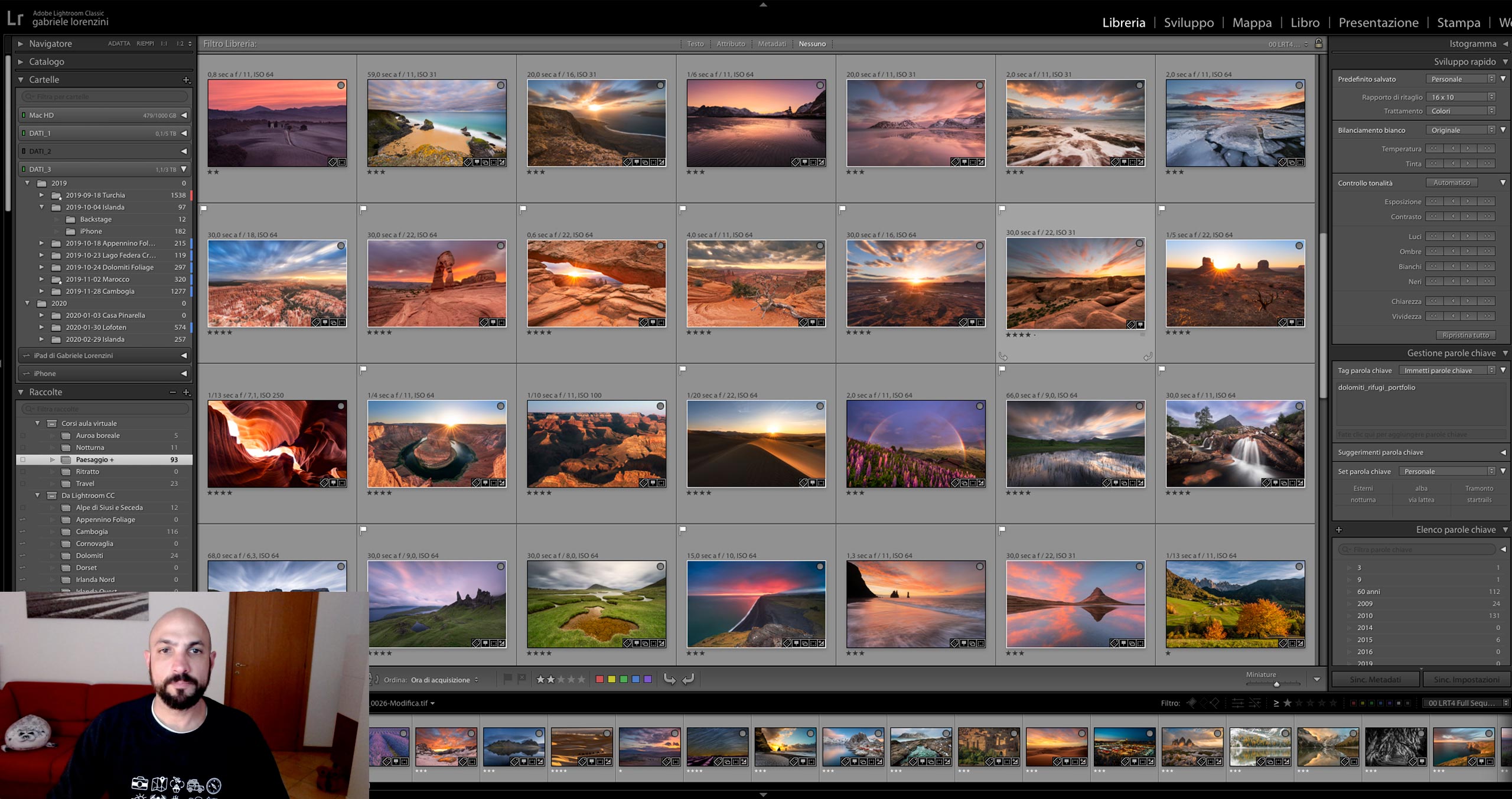
Task: Filter by flagged status in filmstrip
Action: coord(1192,703)
